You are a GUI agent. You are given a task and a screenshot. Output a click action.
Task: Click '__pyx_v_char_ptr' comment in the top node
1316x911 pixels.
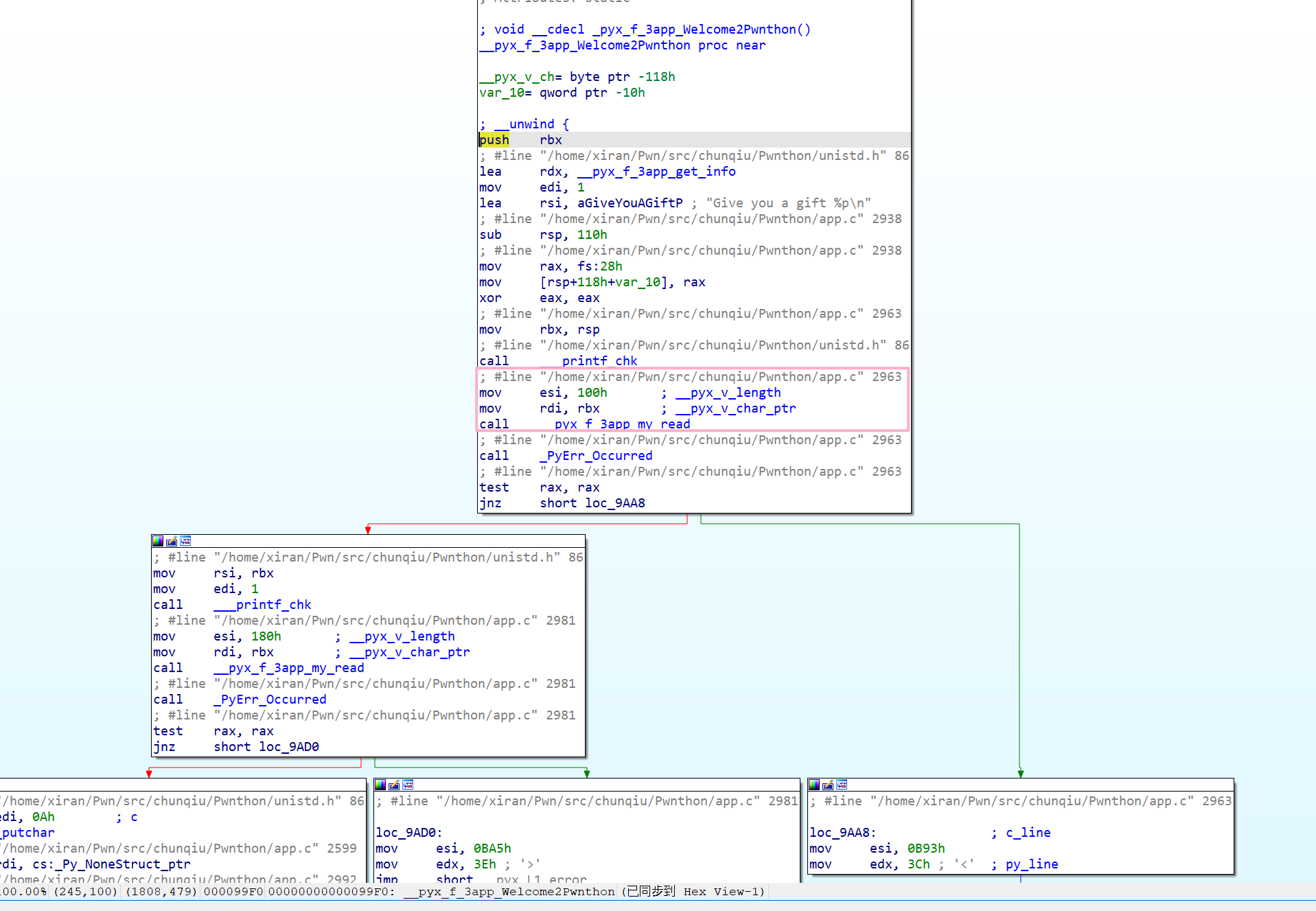[x=736, y=408]
